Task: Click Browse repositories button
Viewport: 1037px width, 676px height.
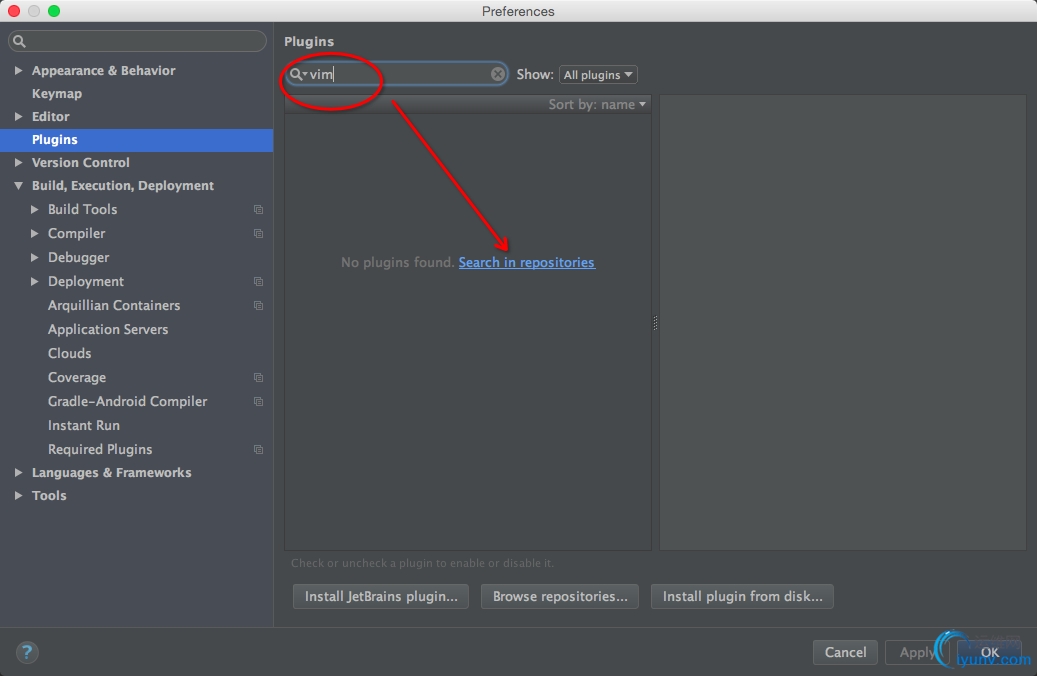Action: tap(560, 597)
